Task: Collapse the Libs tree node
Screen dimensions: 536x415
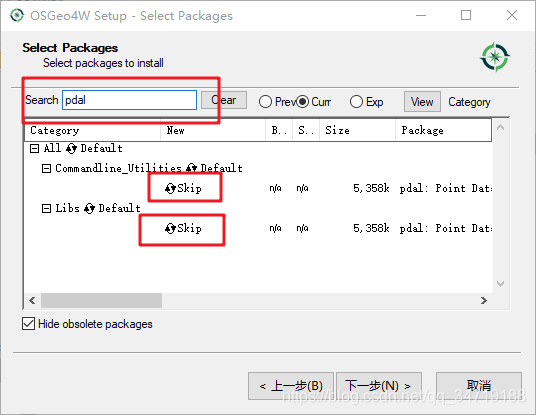Action: point(46,208)
